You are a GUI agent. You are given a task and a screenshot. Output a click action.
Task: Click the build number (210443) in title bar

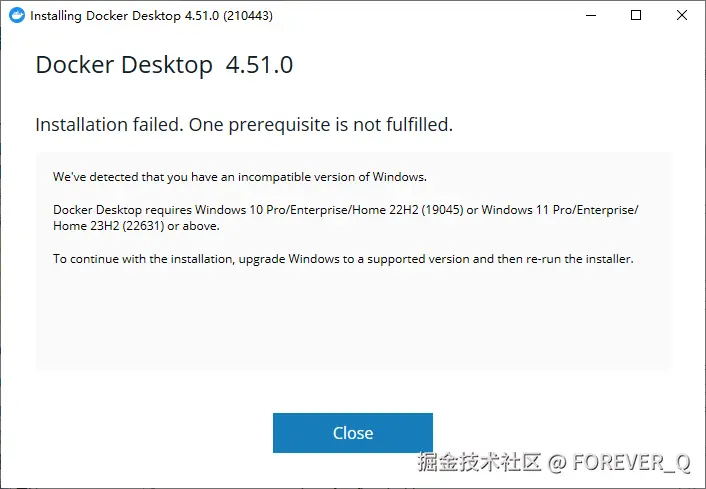coord(247,16)
